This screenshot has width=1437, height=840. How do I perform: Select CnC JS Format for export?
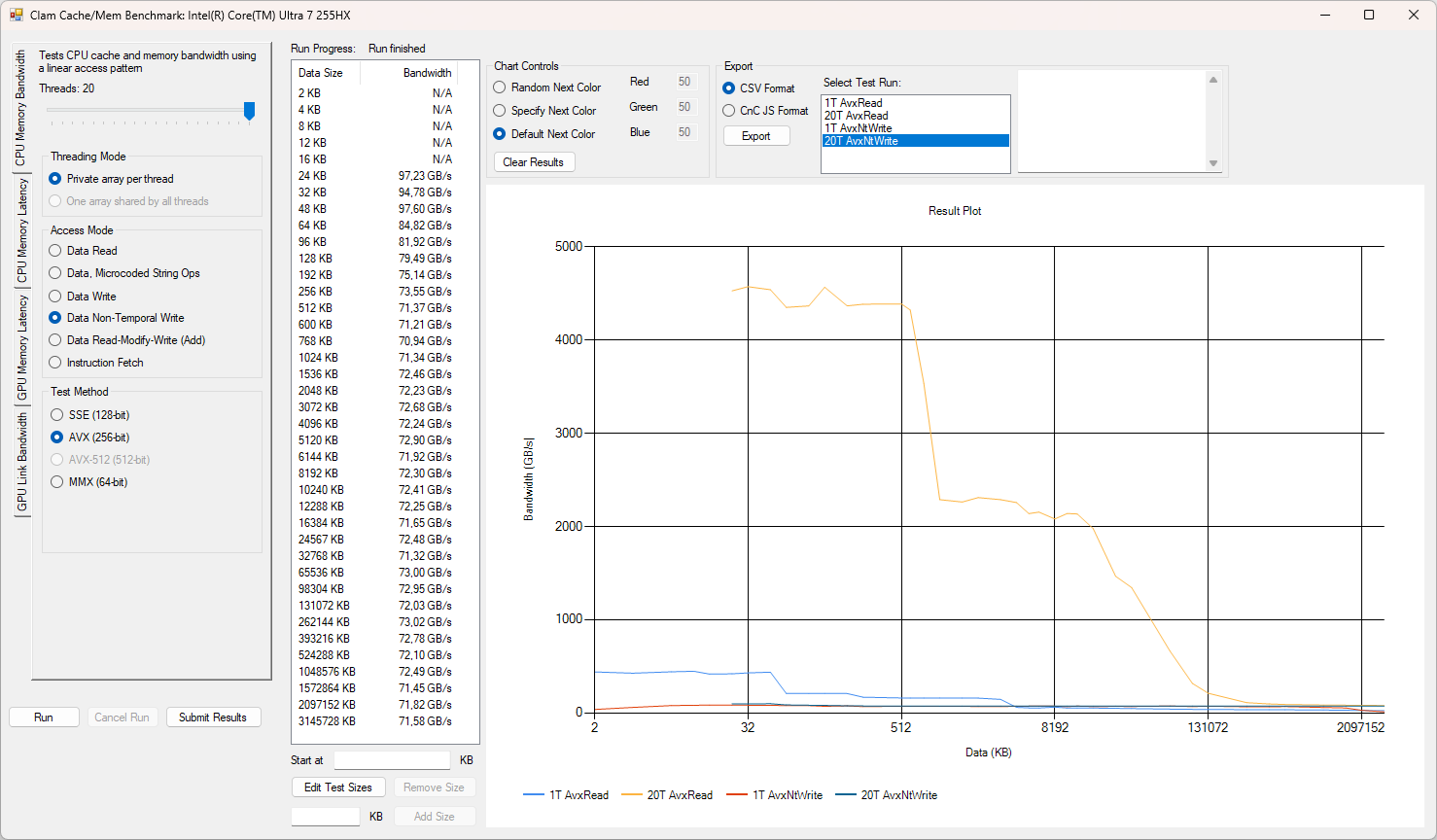click(x=729, y=111)
